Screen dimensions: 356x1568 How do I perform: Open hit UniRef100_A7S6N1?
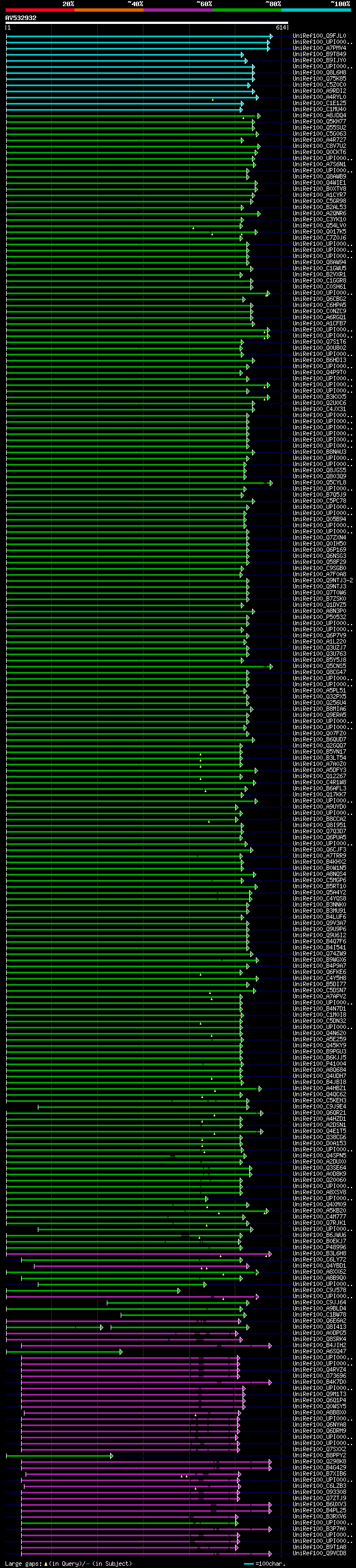pyautogui.click(x=319, y=164)
